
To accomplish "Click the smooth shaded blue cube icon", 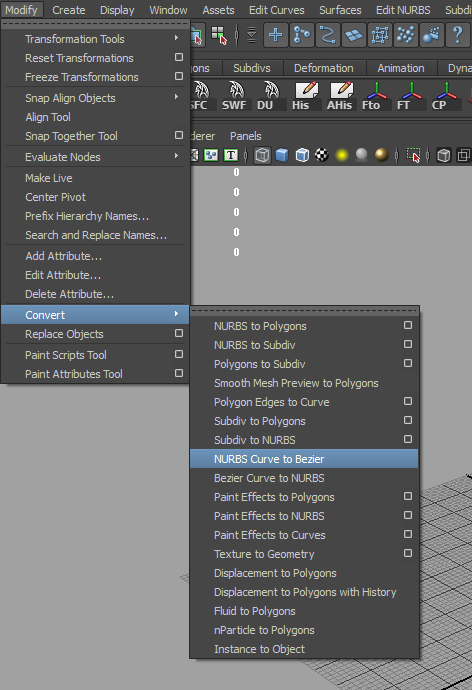I will tap(282, 155).
